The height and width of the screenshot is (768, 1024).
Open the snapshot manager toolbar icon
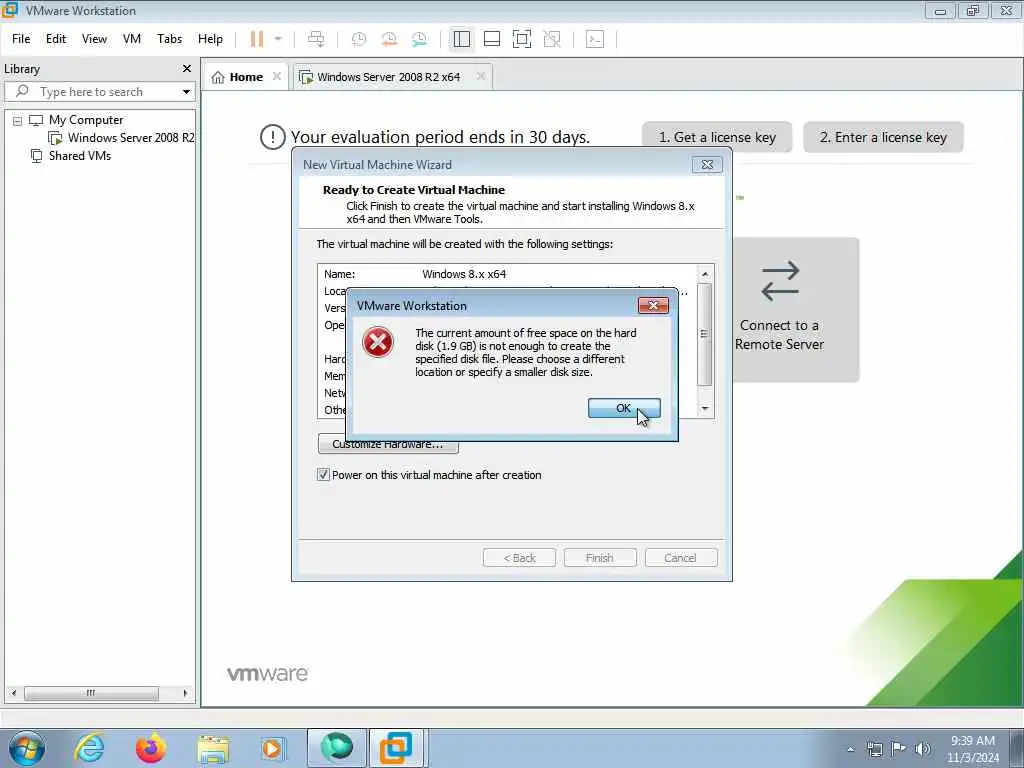click(419, 39)
